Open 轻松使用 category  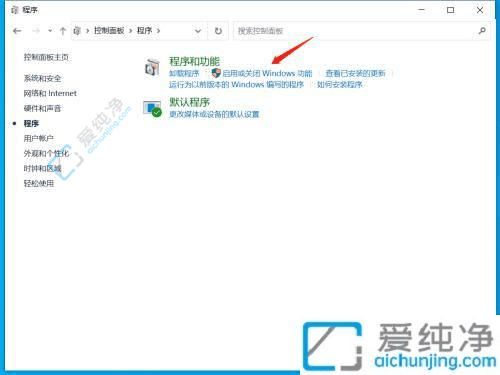coord(38,183)
